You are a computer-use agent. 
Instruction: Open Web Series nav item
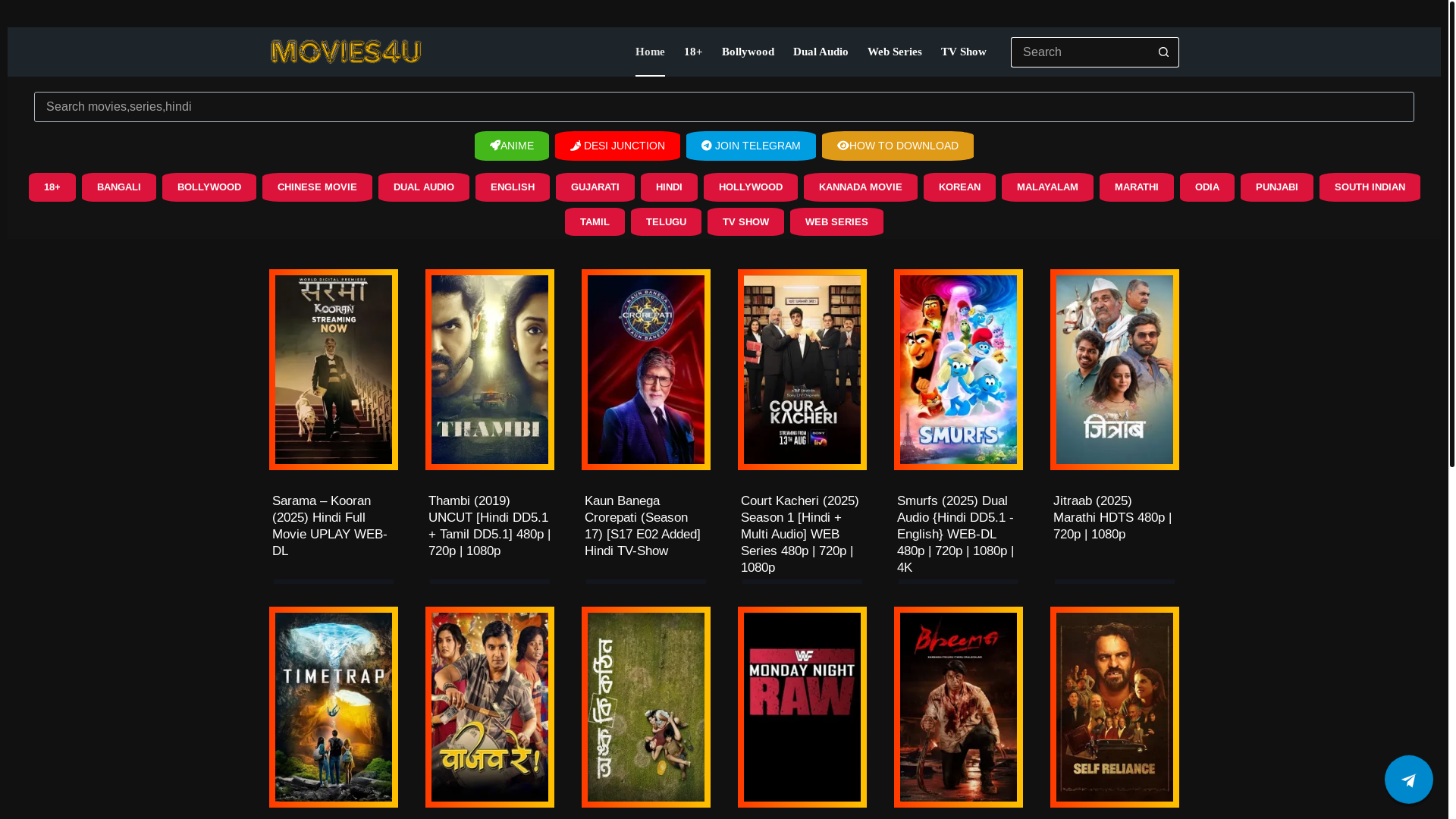pyautogui.click(x=894, y=52)
